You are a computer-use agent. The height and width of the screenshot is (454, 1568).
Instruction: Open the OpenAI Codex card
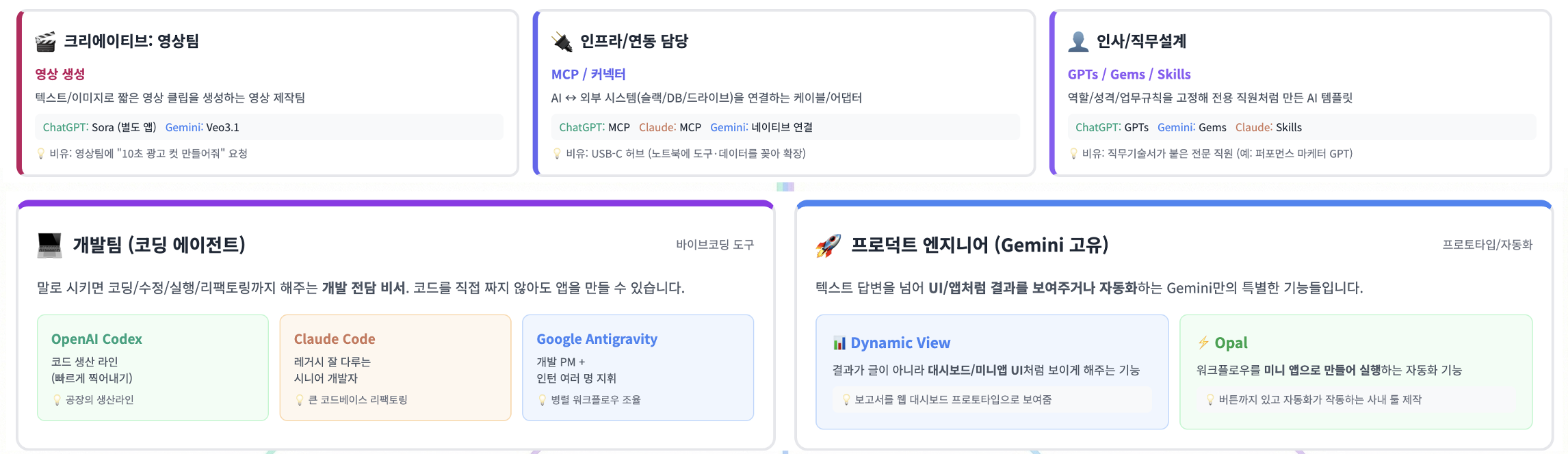coord(153,368)
